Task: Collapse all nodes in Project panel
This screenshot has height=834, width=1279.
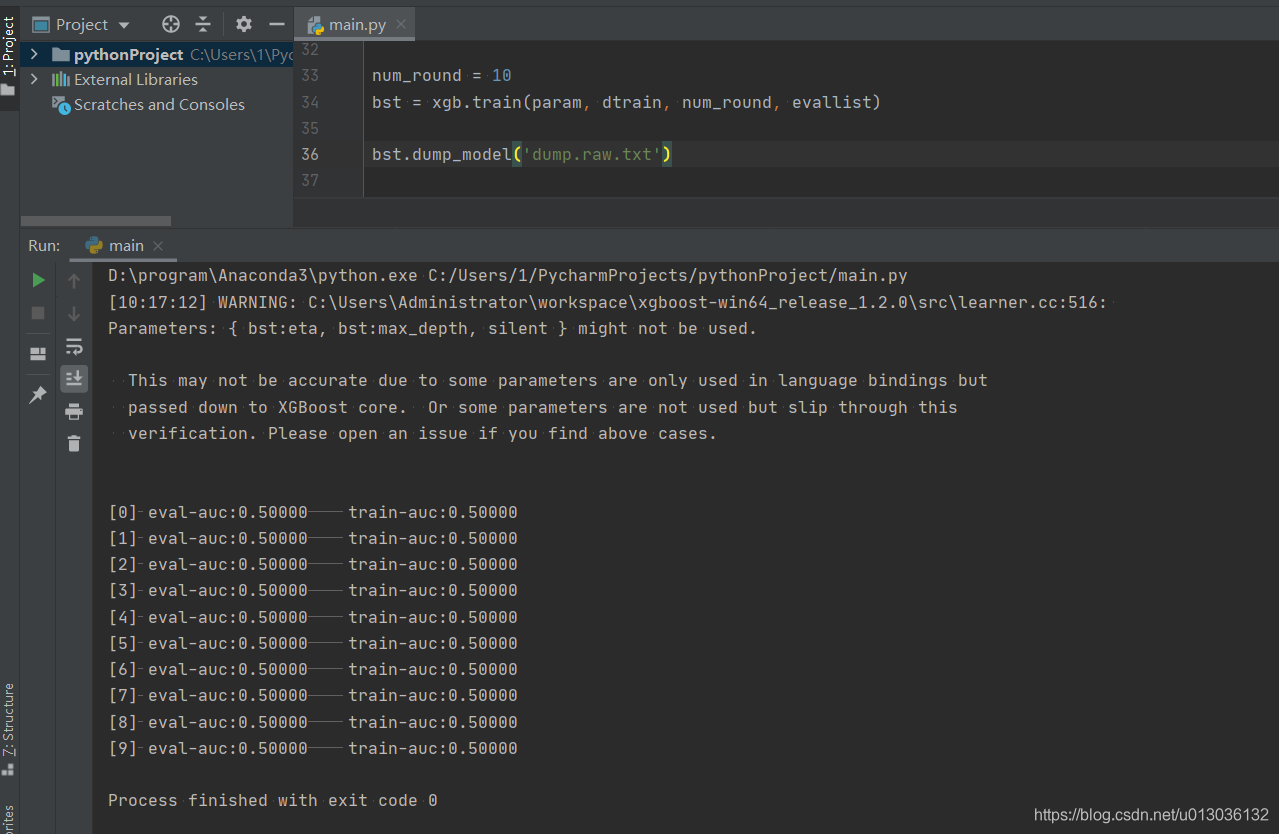Action: pos(203,24)
